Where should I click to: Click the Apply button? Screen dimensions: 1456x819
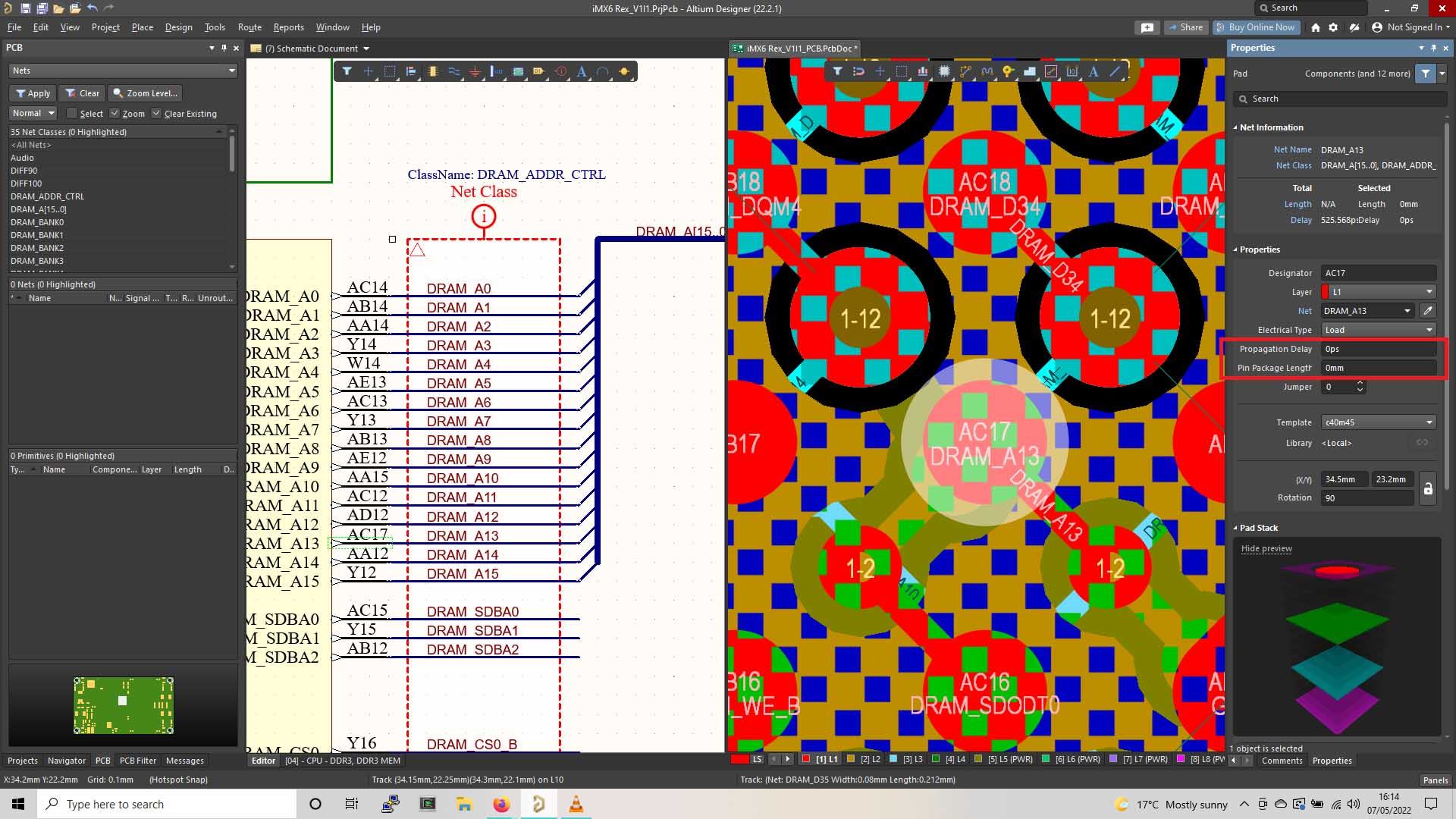[x=32, y=93]
